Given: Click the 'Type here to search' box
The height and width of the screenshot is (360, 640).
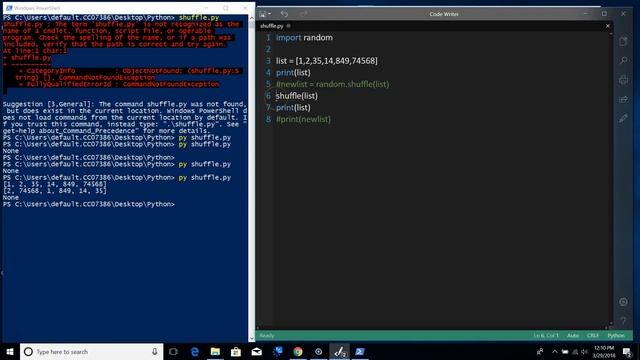Looking at the screenshot, I should coord(91,351).
